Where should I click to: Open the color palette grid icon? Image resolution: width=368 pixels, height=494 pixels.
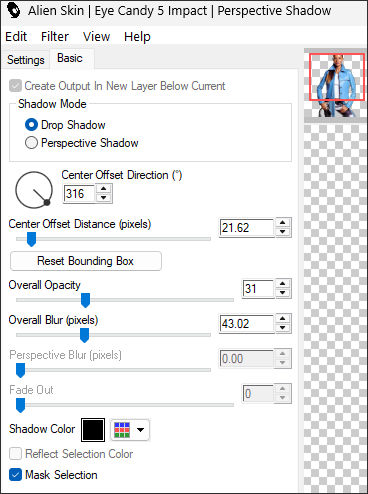tap(122, 430)
